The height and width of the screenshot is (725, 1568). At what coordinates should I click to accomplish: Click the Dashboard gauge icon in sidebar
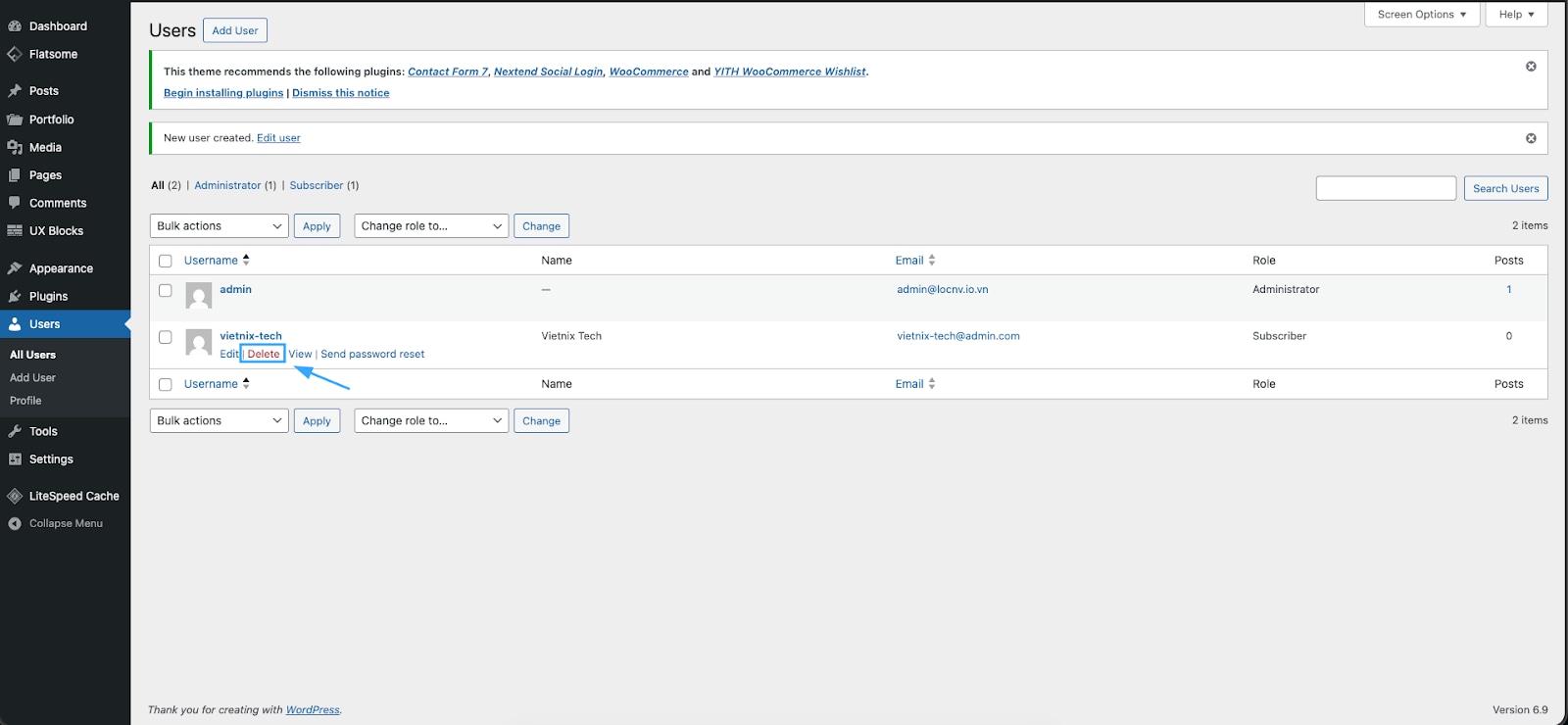tap(15, 26)
